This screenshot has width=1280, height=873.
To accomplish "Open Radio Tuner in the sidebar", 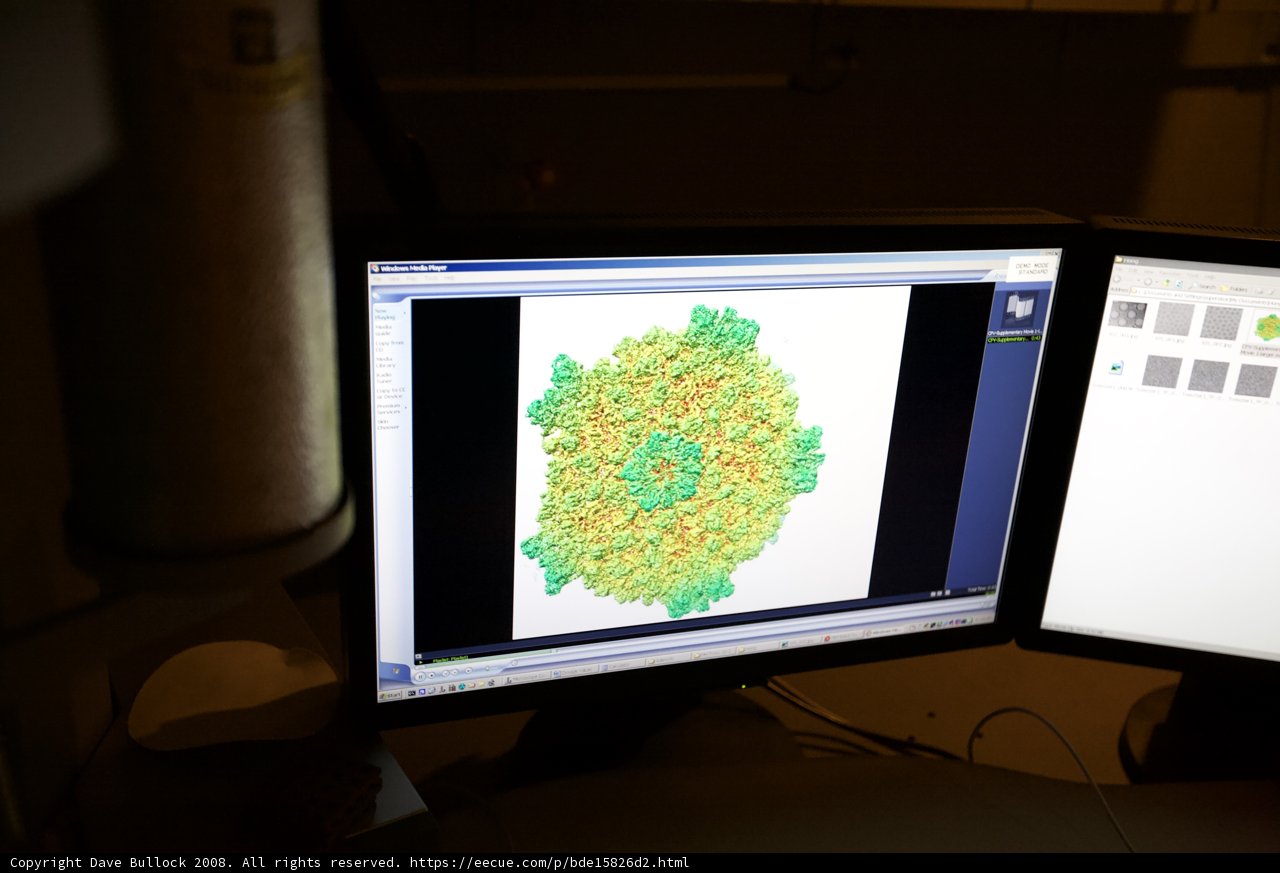I will point(384,378).
